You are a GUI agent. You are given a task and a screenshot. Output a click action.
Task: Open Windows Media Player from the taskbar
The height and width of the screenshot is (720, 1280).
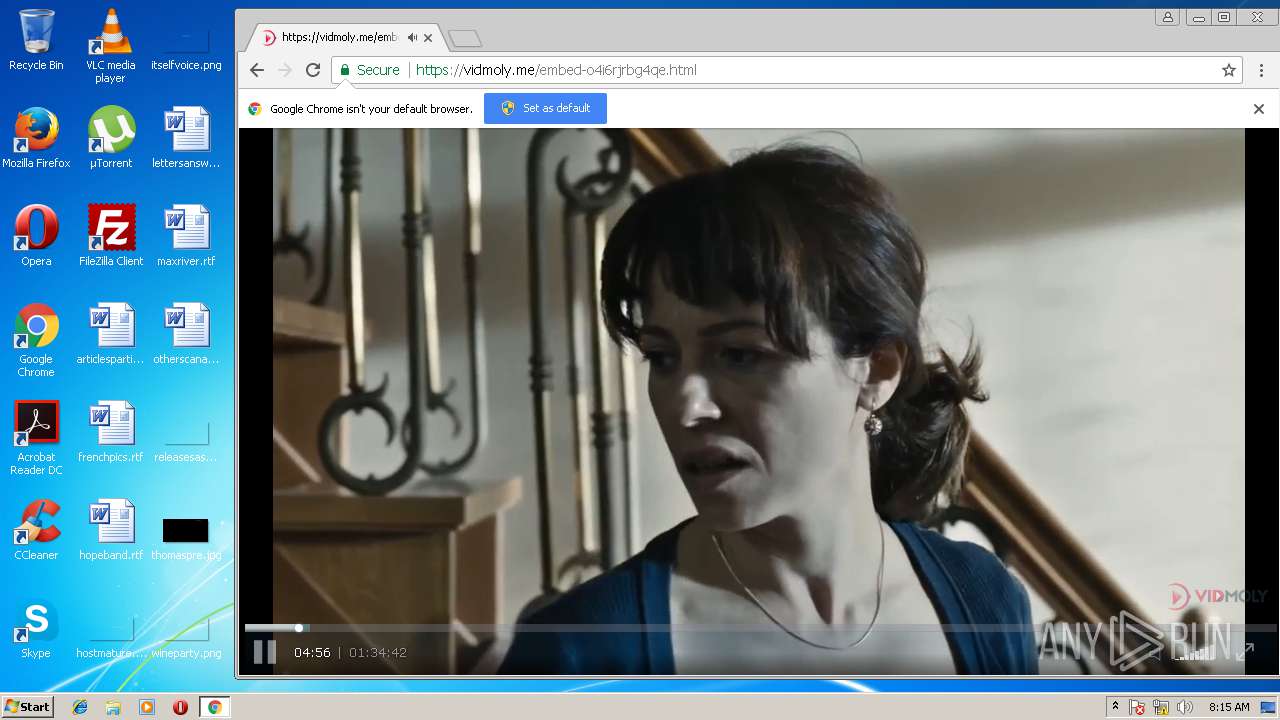pos(147,707)
